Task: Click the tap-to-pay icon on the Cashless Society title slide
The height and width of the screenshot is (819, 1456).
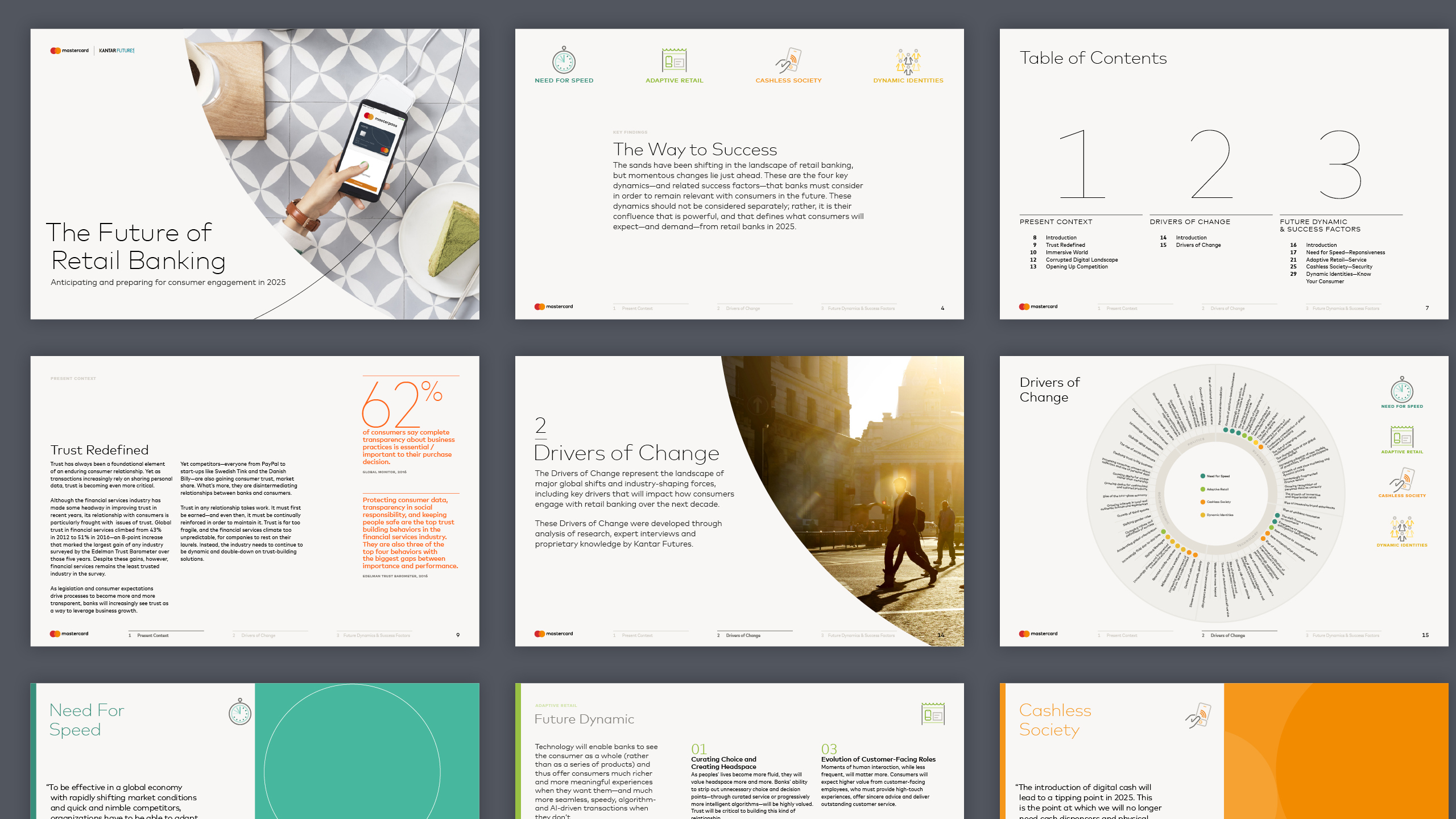Action: click(1198, 715)
